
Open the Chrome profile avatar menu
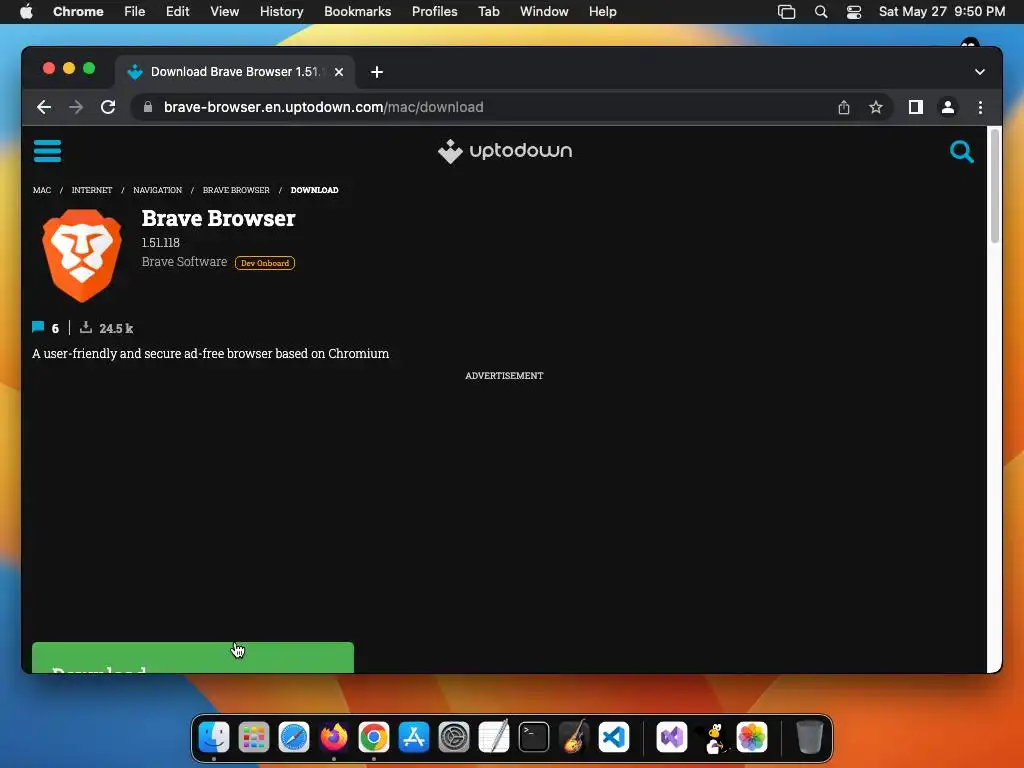(x=948, y=107)
